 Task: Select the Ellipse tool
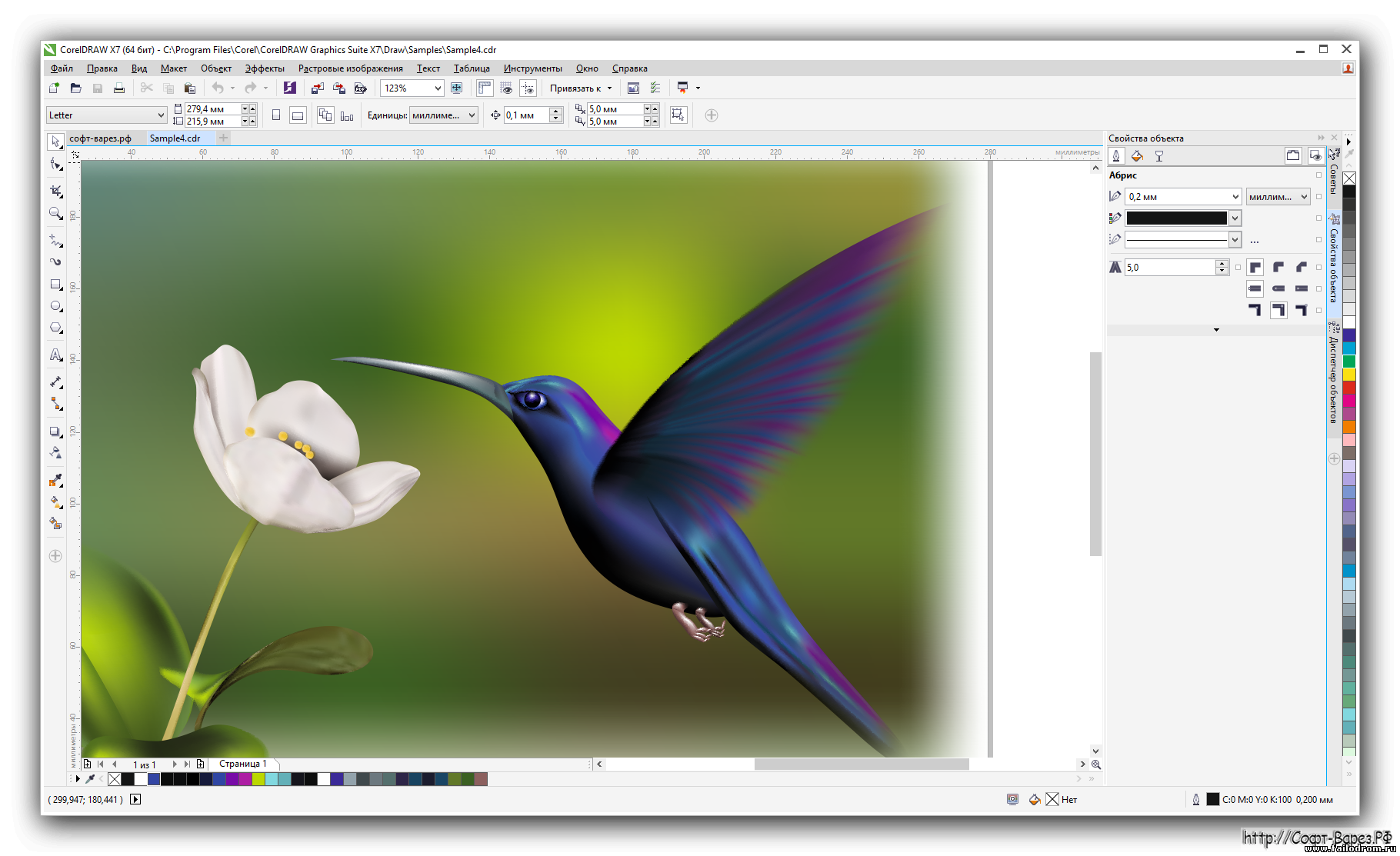point(55,306)
